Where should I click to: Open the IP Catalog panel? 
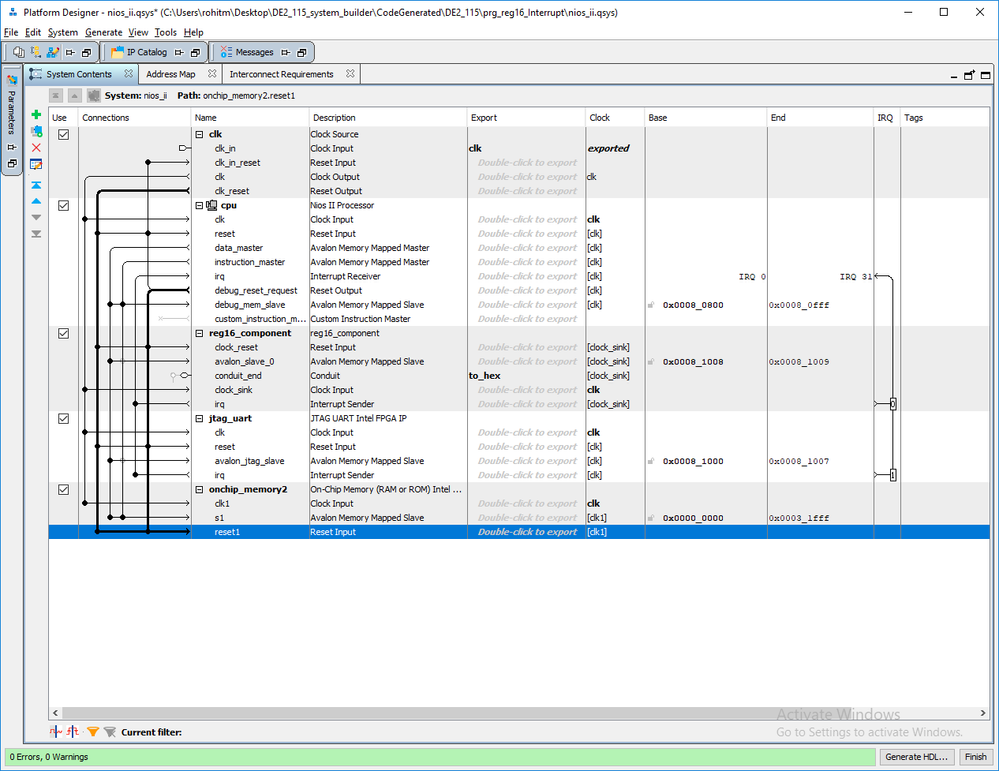coord(146,52)
